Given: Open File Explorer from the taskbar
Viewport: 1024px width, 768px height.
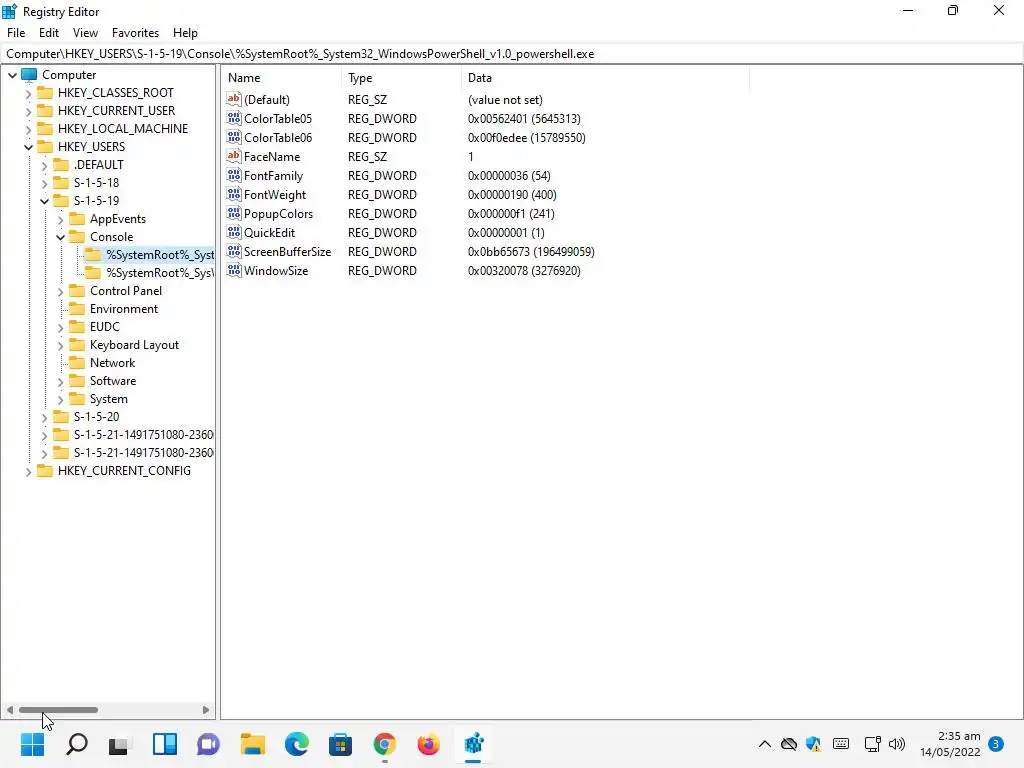Looking at the screenshot, I should coord(252,744).
